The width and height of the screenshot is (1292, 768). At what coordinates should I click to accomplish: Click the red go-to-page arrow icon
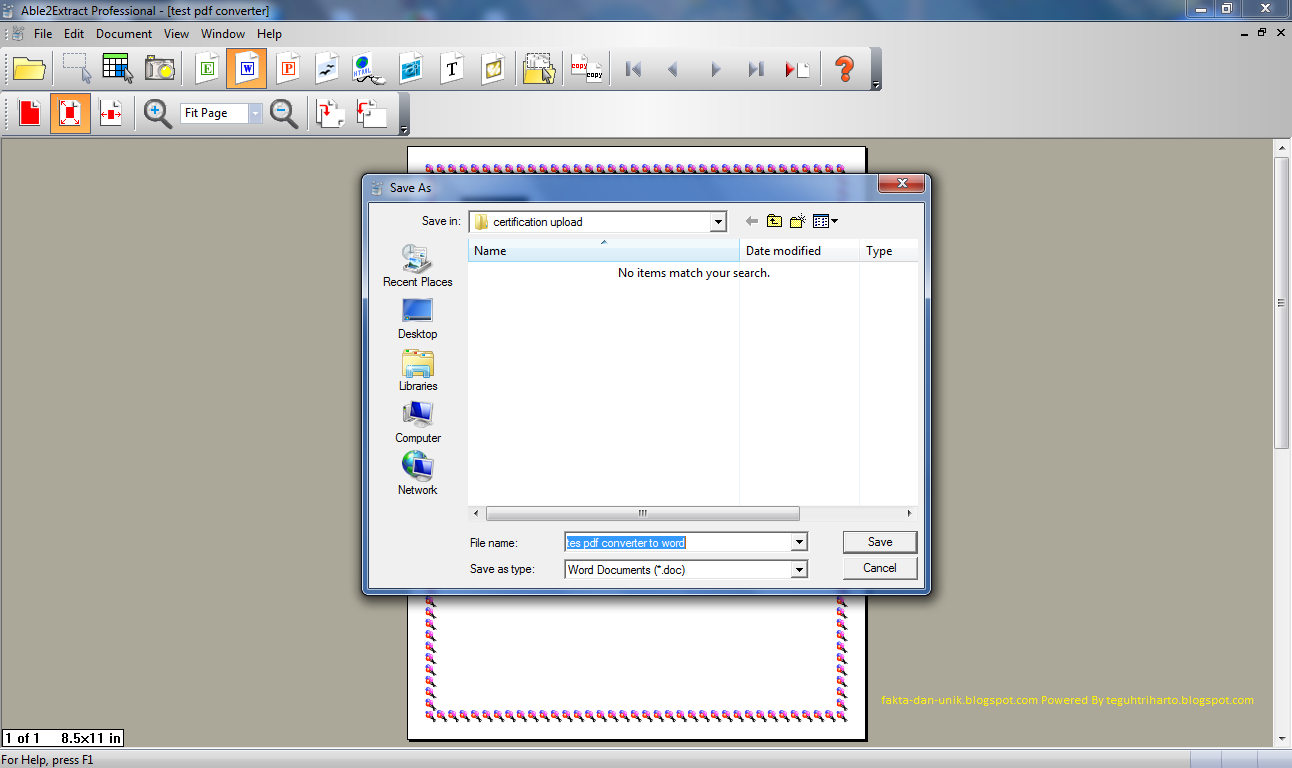pos(797,69)
